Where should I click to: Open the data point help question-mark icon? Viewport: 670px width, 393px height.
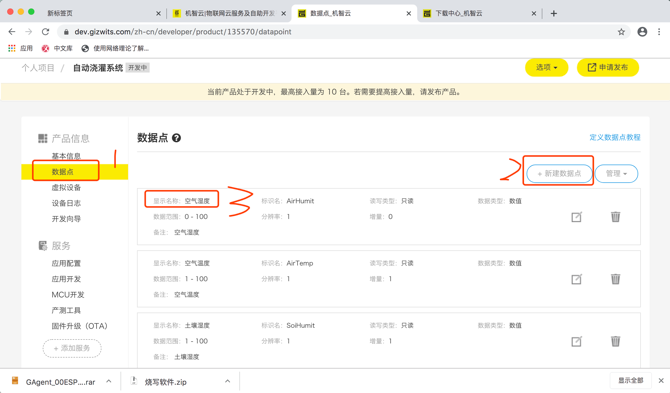pyautogui.click(x=176, y=138)
